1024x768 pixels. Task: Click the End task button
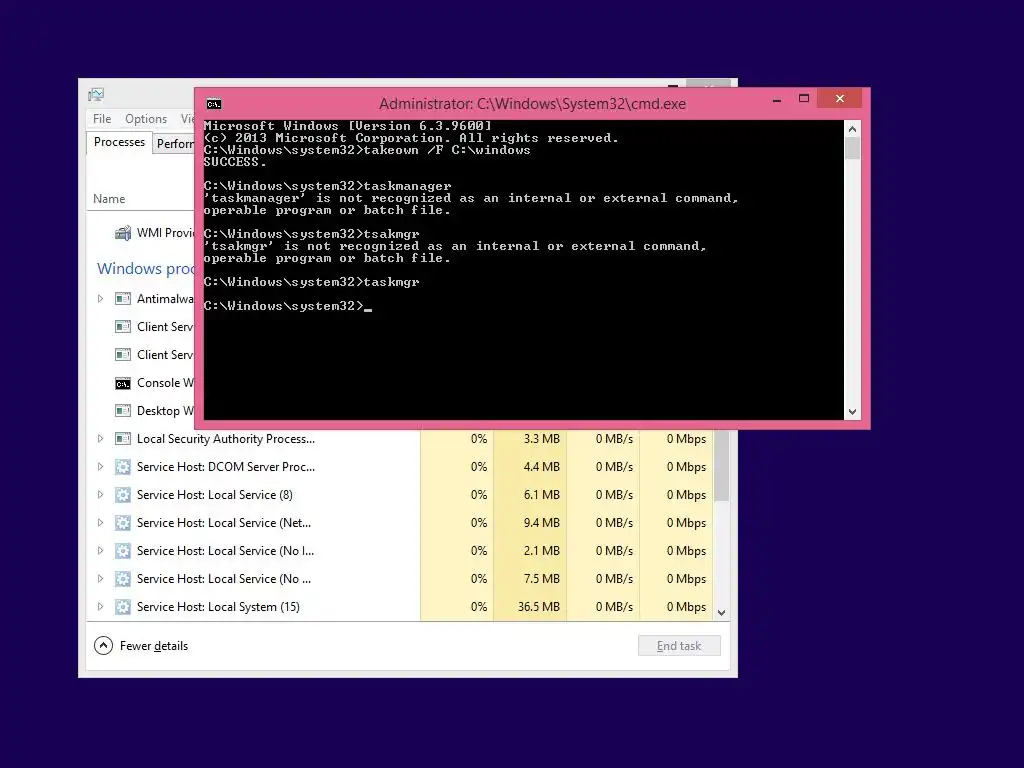pos(679,646)
